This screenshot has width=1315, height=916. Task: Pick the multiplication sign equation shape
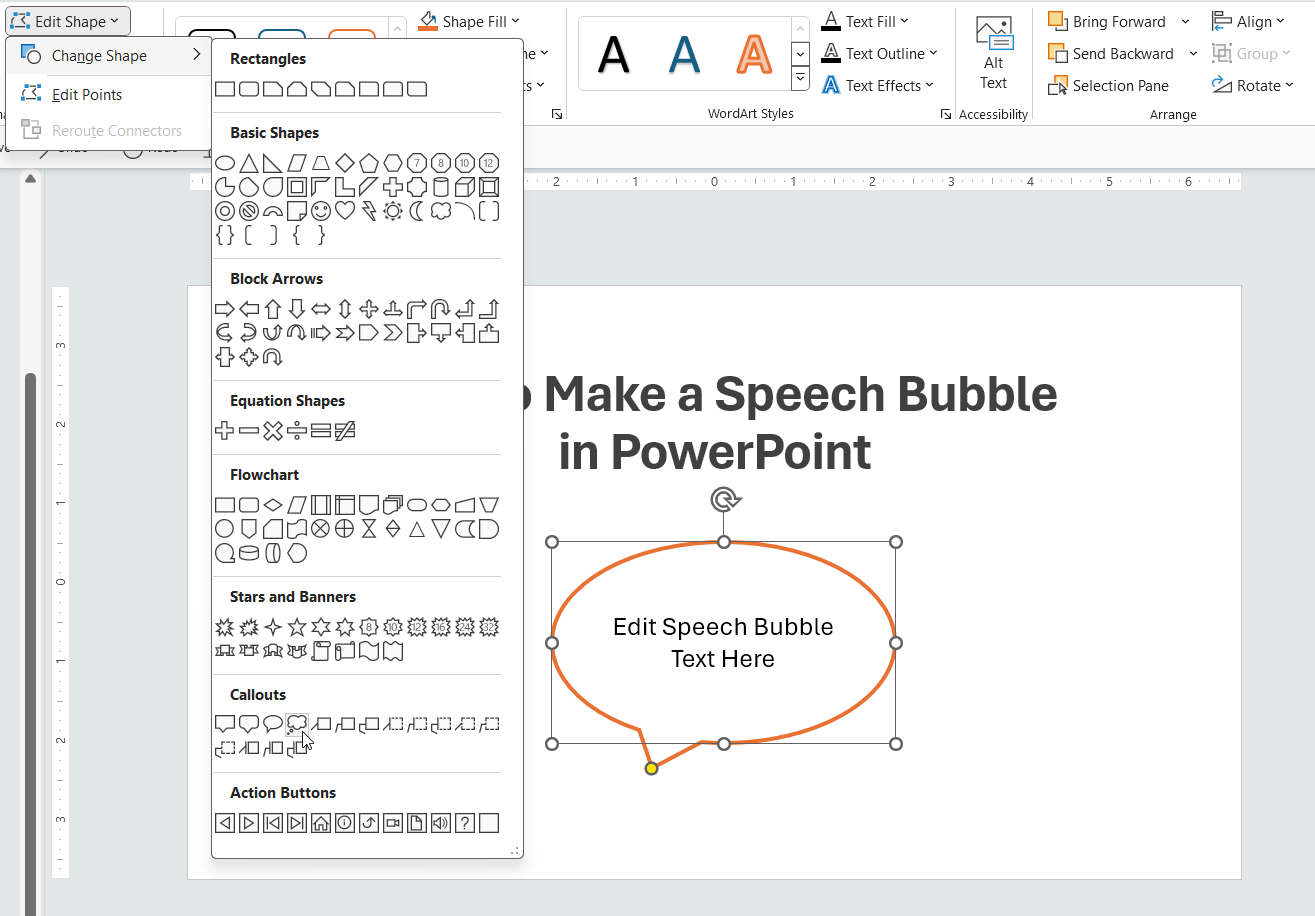[x=273, y=431]
